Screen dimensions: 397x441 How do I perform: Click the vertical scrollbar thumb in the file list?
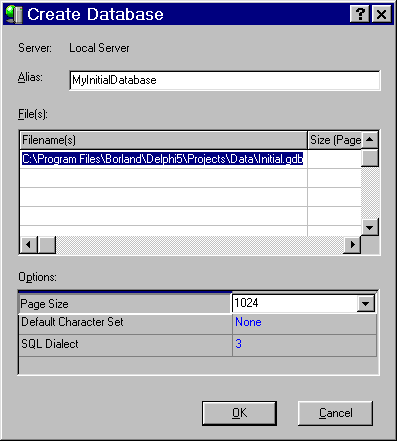click(x=370, y=157)
